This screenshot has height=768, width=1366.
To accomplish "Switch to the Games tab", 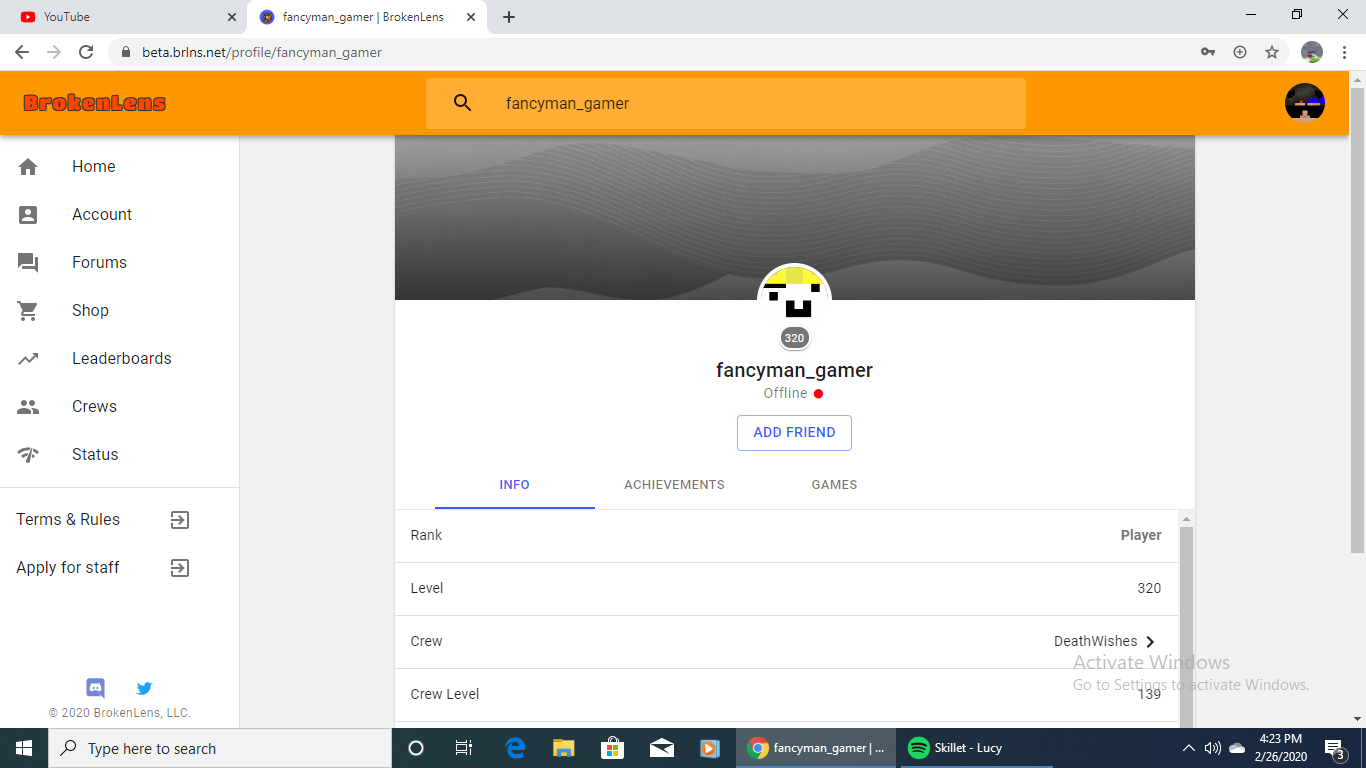I will 834,485.
